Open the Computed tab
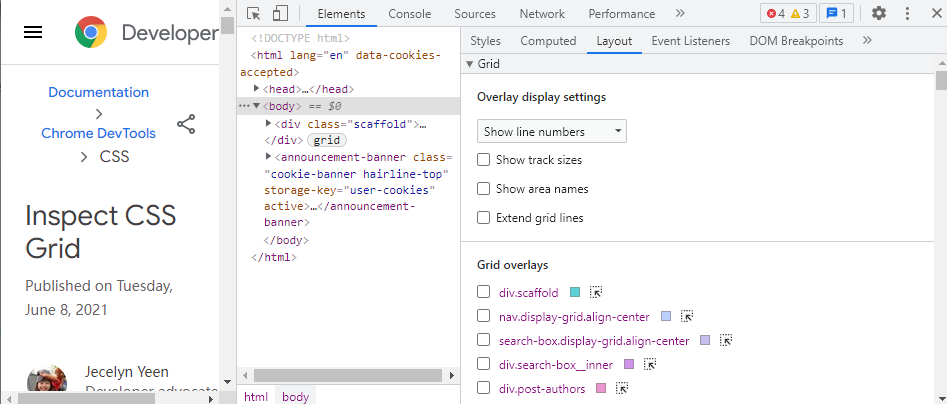 pos(548,41)
